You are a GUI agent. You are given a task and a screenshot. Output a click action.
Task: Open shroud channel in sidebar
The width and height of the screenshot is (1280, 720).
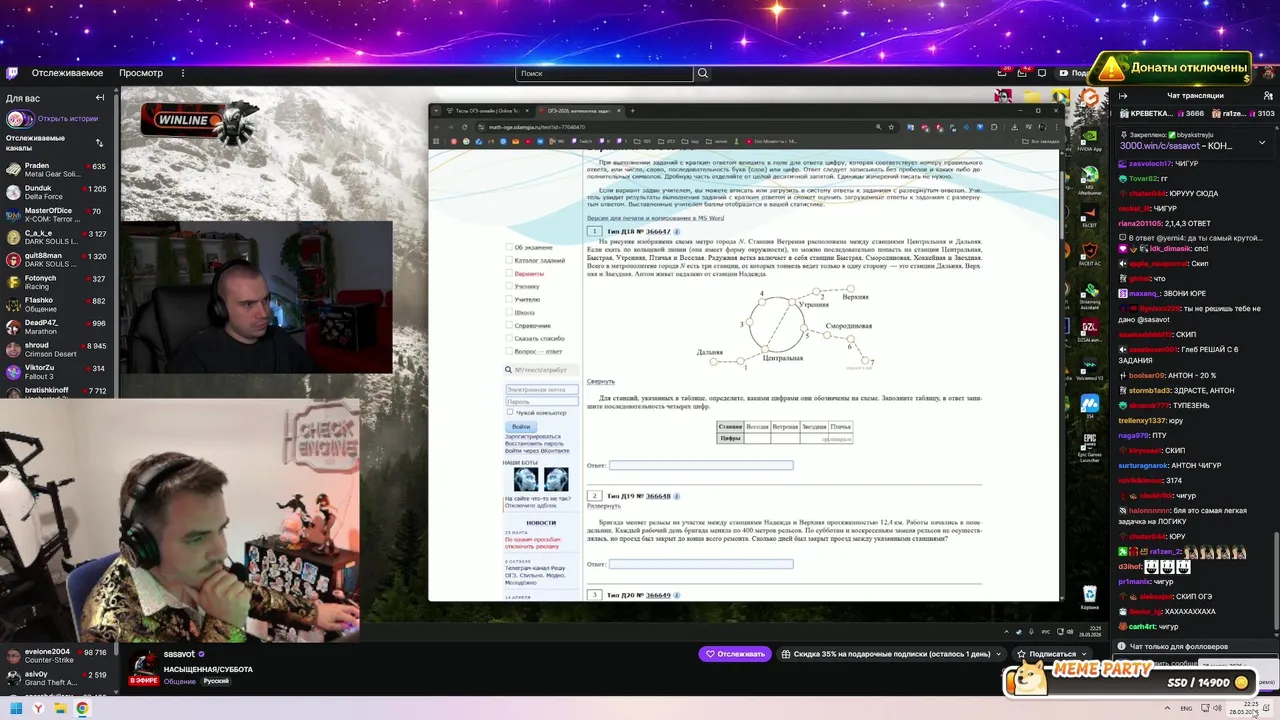point(57,349)
